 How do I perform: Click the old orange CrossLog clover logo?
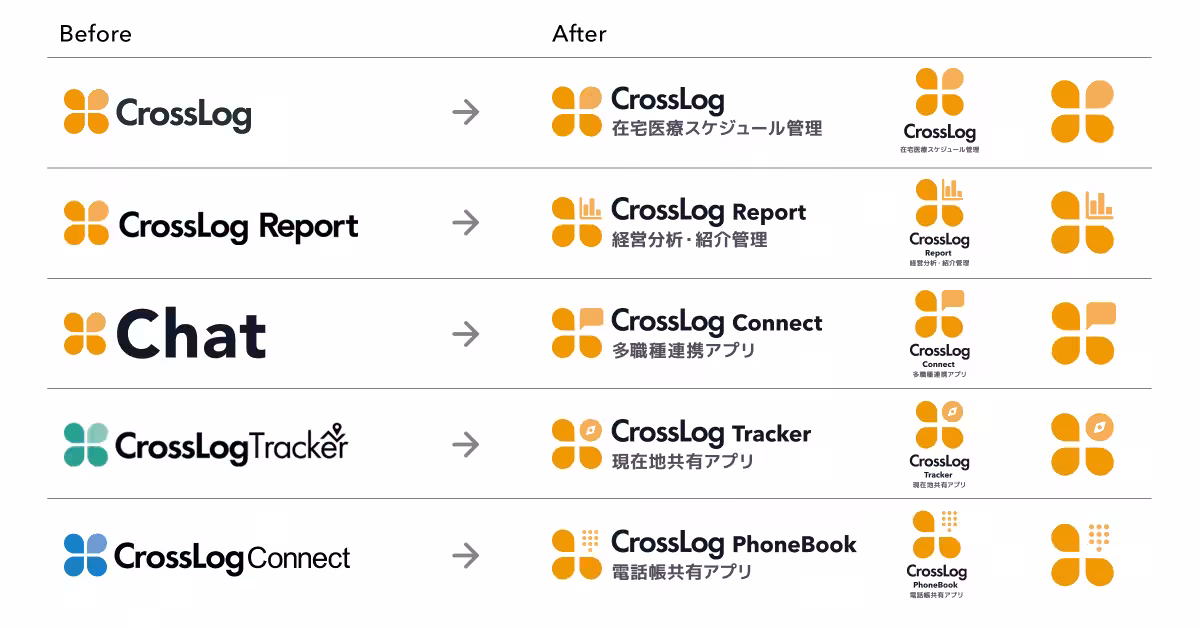tap(86, 112)
